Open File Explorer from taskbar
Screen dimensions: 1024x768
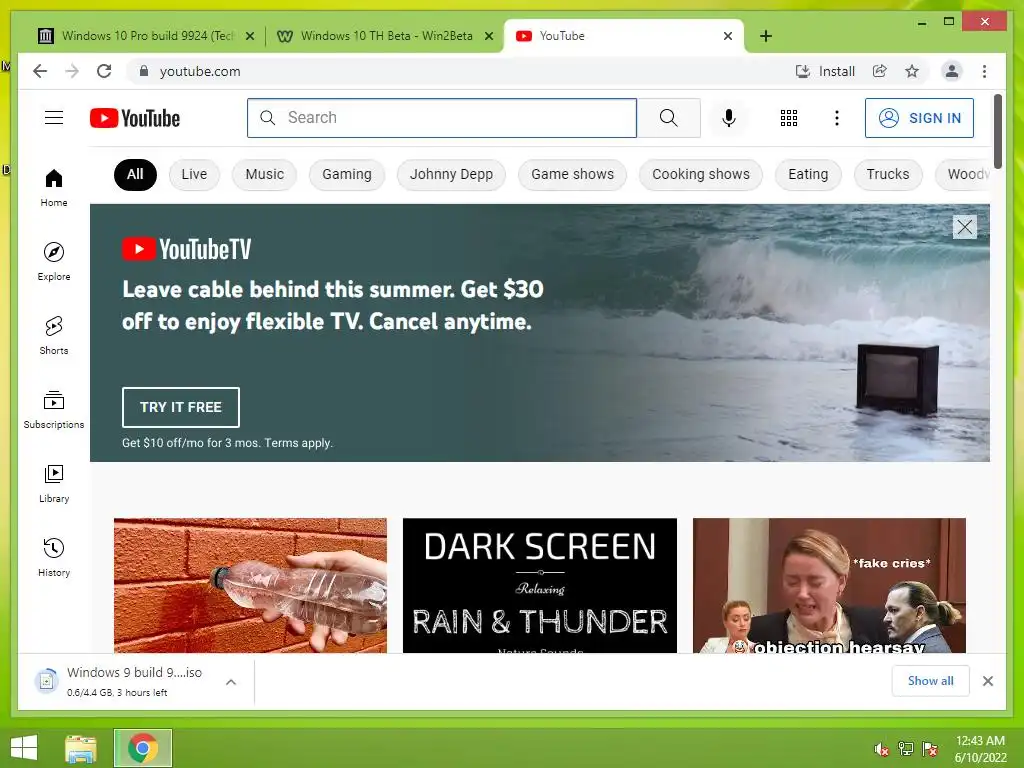[x=80, y=748]
